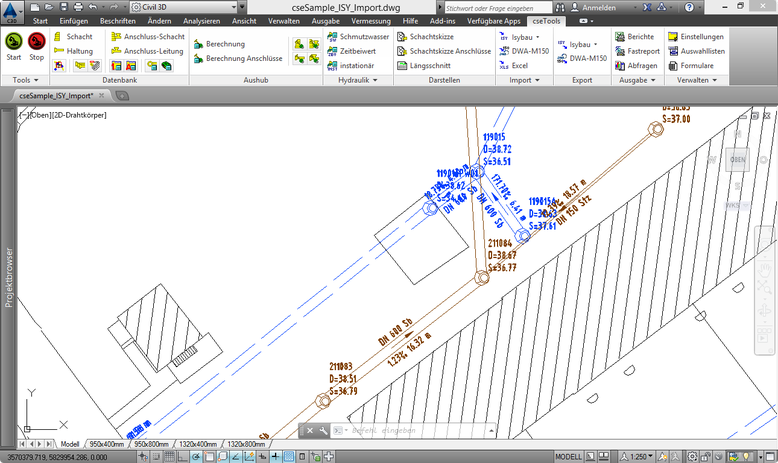Click the binoculars search icon
This screenshot has width=778, height=463.
pos(560,7)
